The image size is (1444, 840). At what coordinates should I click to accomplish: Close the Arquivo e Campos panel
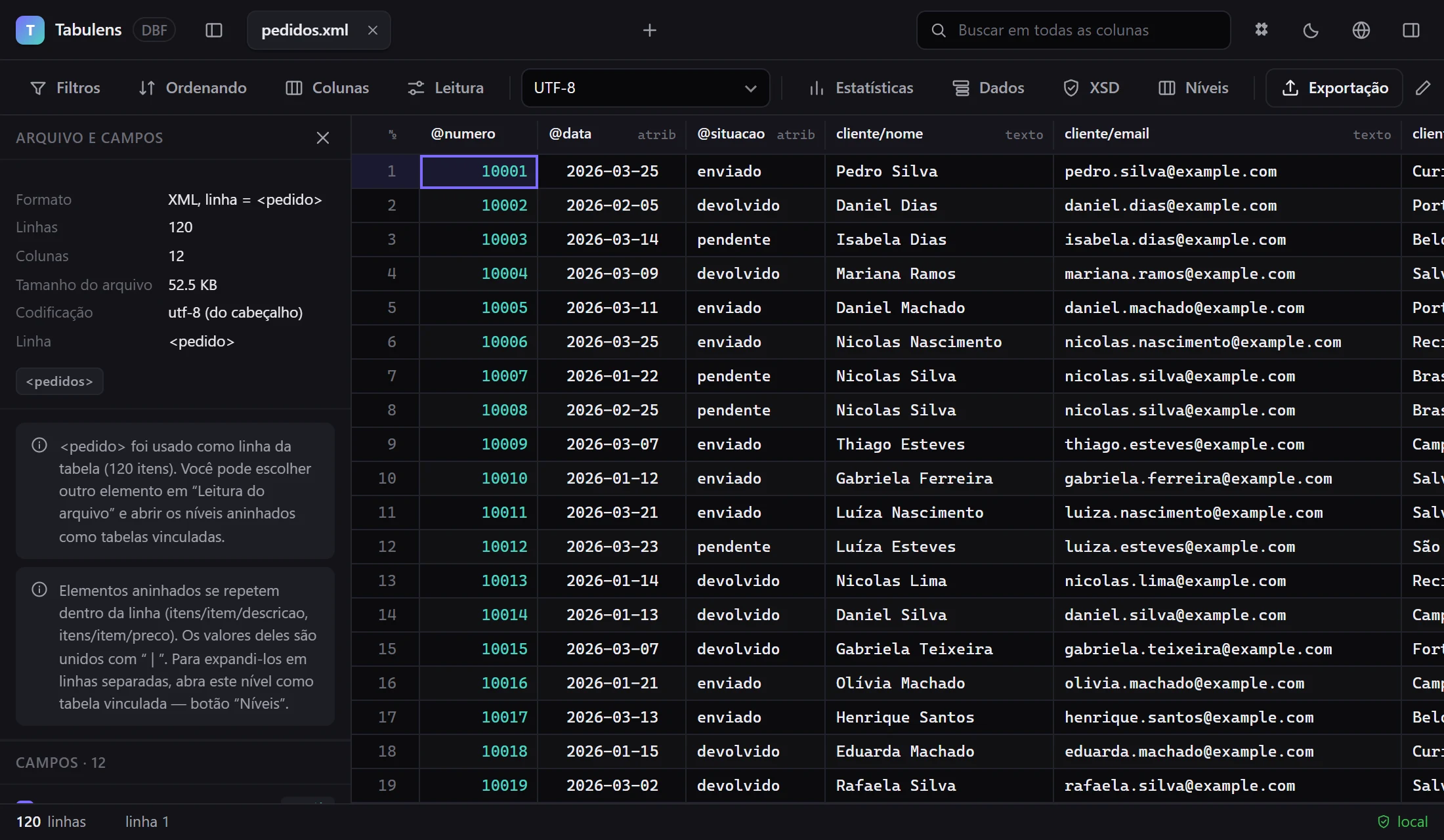pos(323,138)
